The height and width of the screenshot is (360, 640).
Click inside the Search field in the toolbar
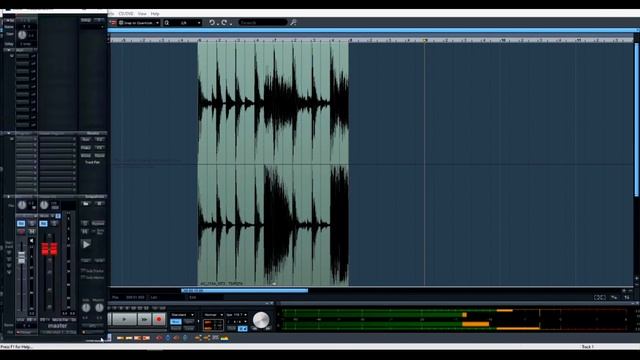(263, 22)
